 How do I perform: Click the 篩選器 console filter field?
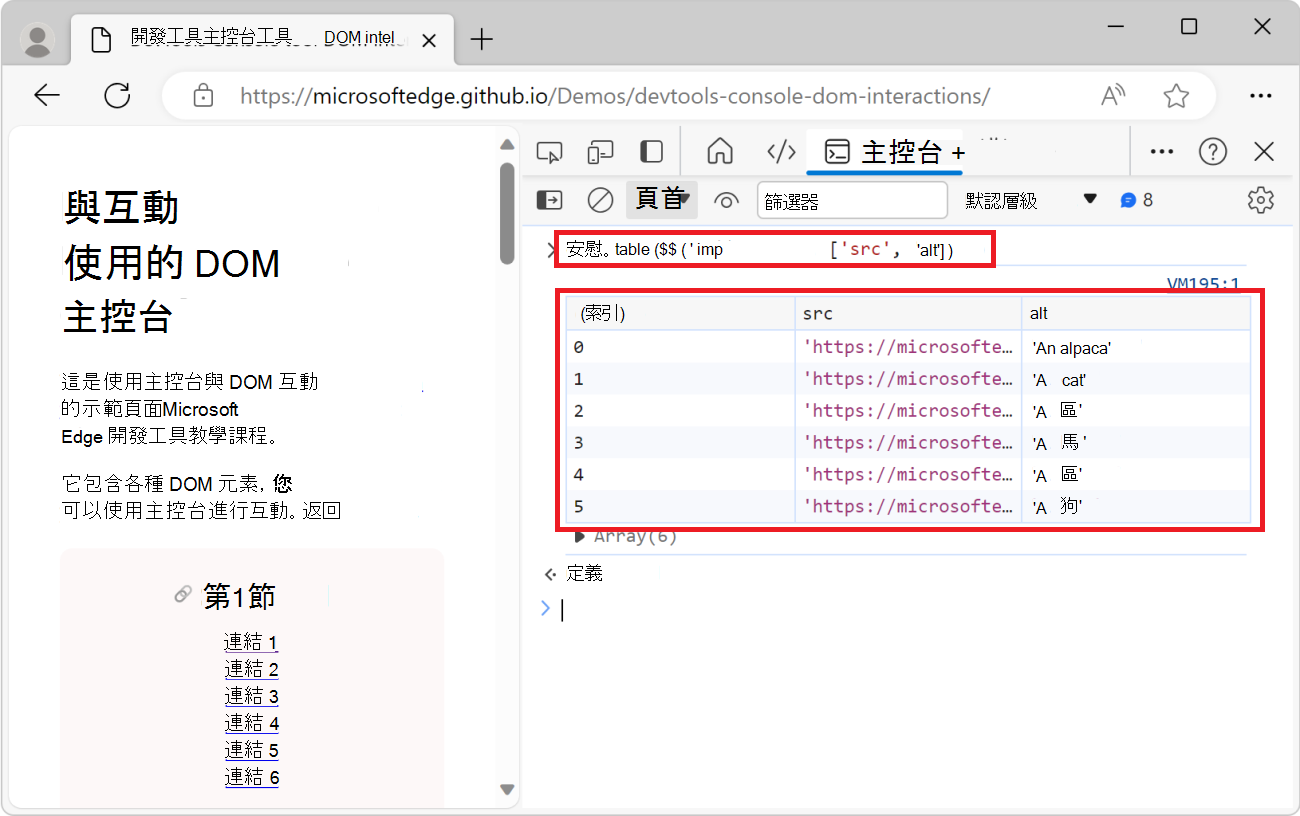tap(852, 200)
